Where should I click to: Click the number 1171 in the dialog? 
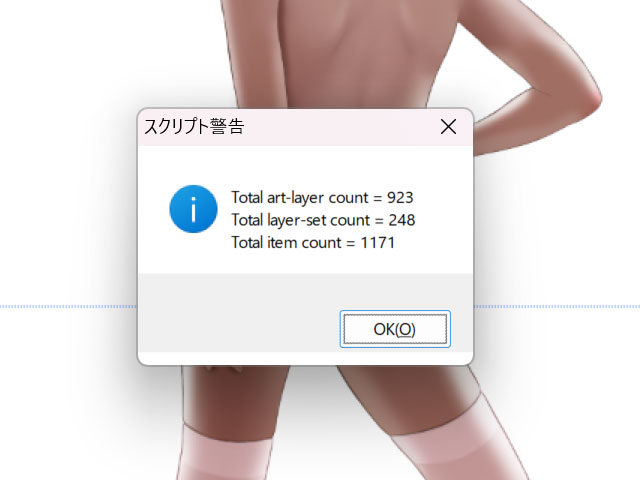click(378, 242)
